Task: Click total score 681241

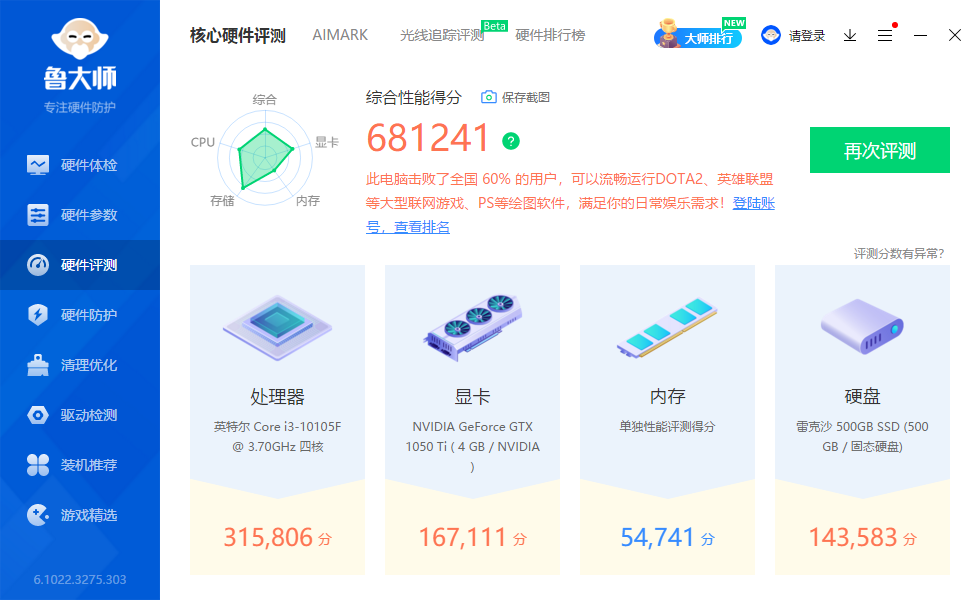Action: pyautogui.click(x=428, y=138)
